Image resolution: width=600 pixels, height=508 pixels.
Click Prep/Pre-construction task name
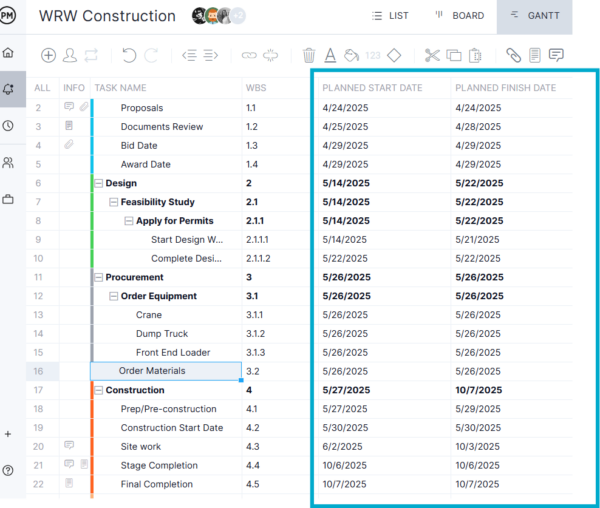point(168,409)
